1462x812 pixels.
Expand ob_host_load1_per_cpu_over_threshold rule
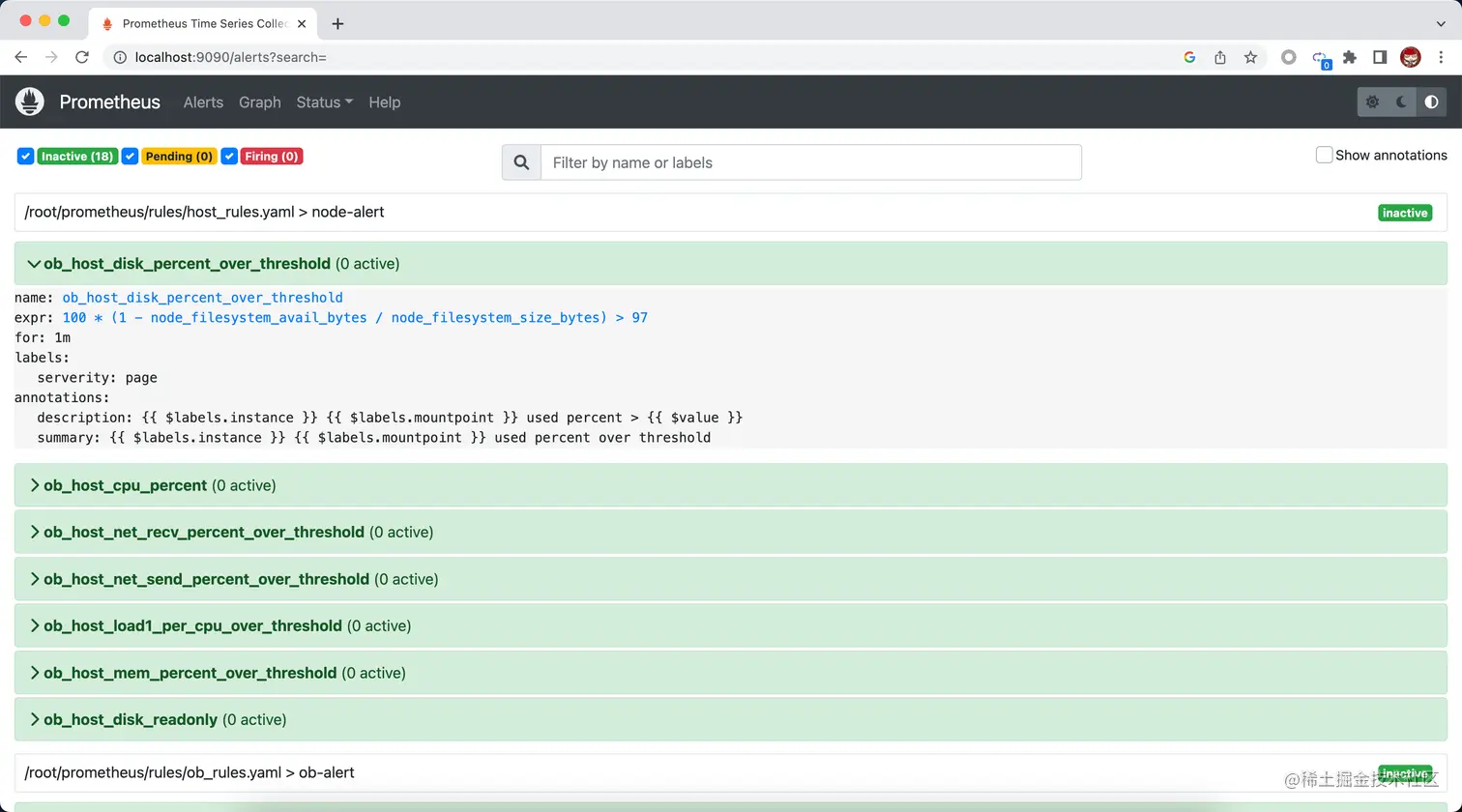[x=730, y=625]
